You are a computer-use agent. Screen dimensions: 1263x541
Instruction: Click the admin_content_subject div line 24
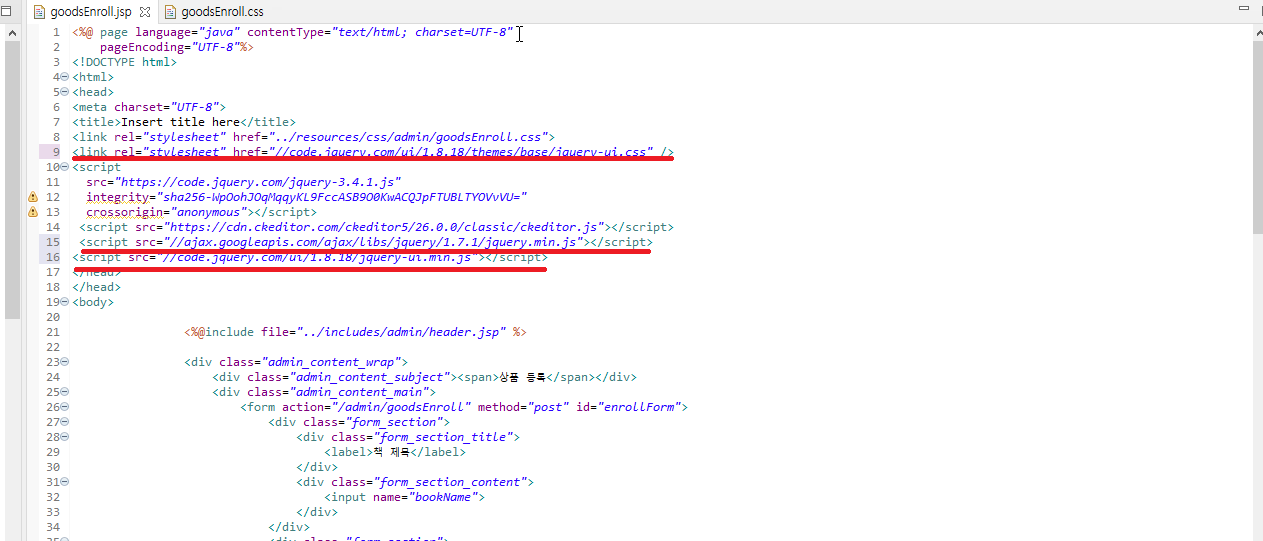coord(424,377)
